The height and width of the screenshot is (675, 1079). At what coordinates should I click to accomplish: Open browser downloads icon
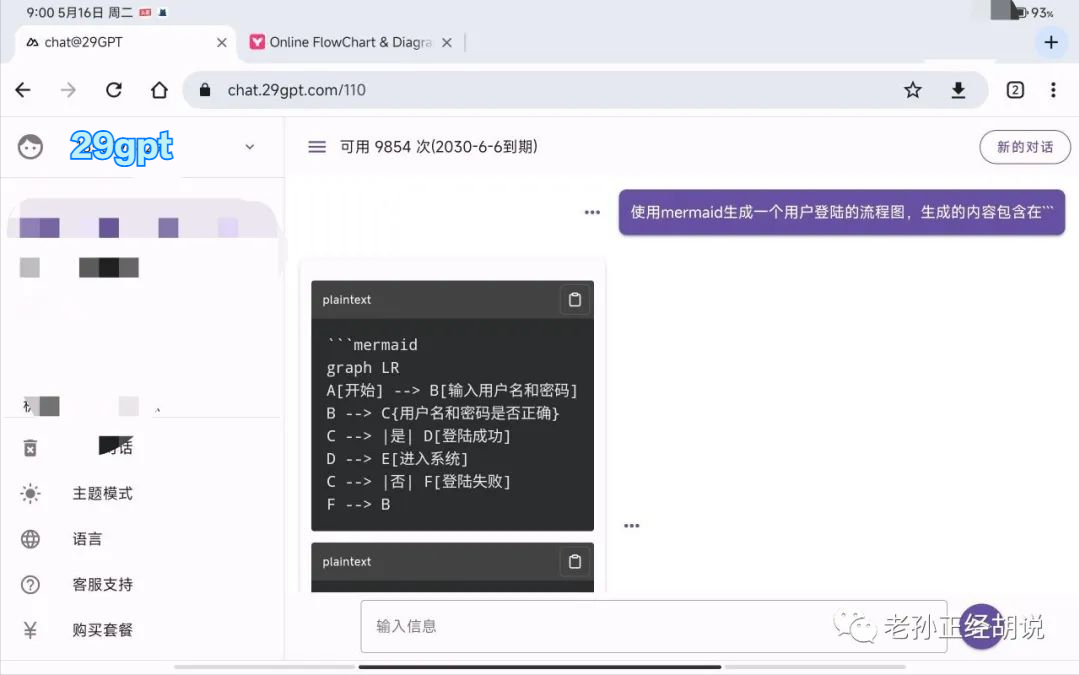(x=958, y=90)
